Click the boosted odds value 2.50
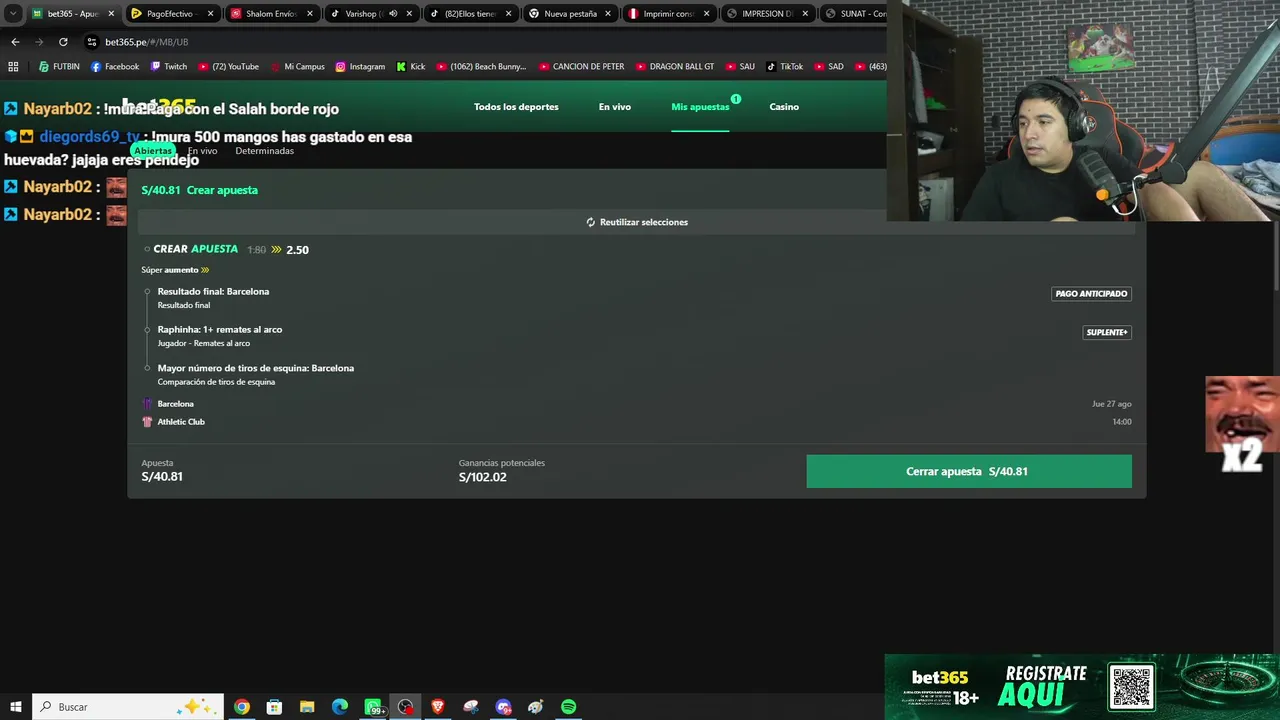This screenshot has width=1280, height=720. point(297,250)
